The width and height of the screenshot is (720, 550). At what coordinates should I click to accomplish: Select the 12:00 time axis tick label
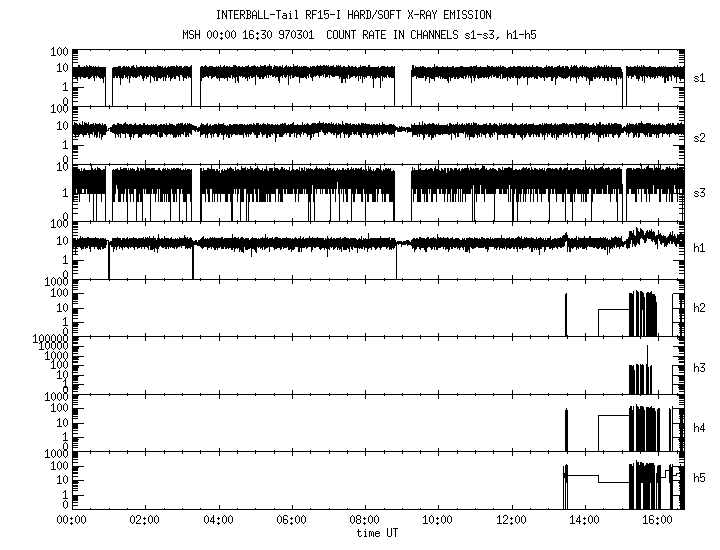(511, 520)
